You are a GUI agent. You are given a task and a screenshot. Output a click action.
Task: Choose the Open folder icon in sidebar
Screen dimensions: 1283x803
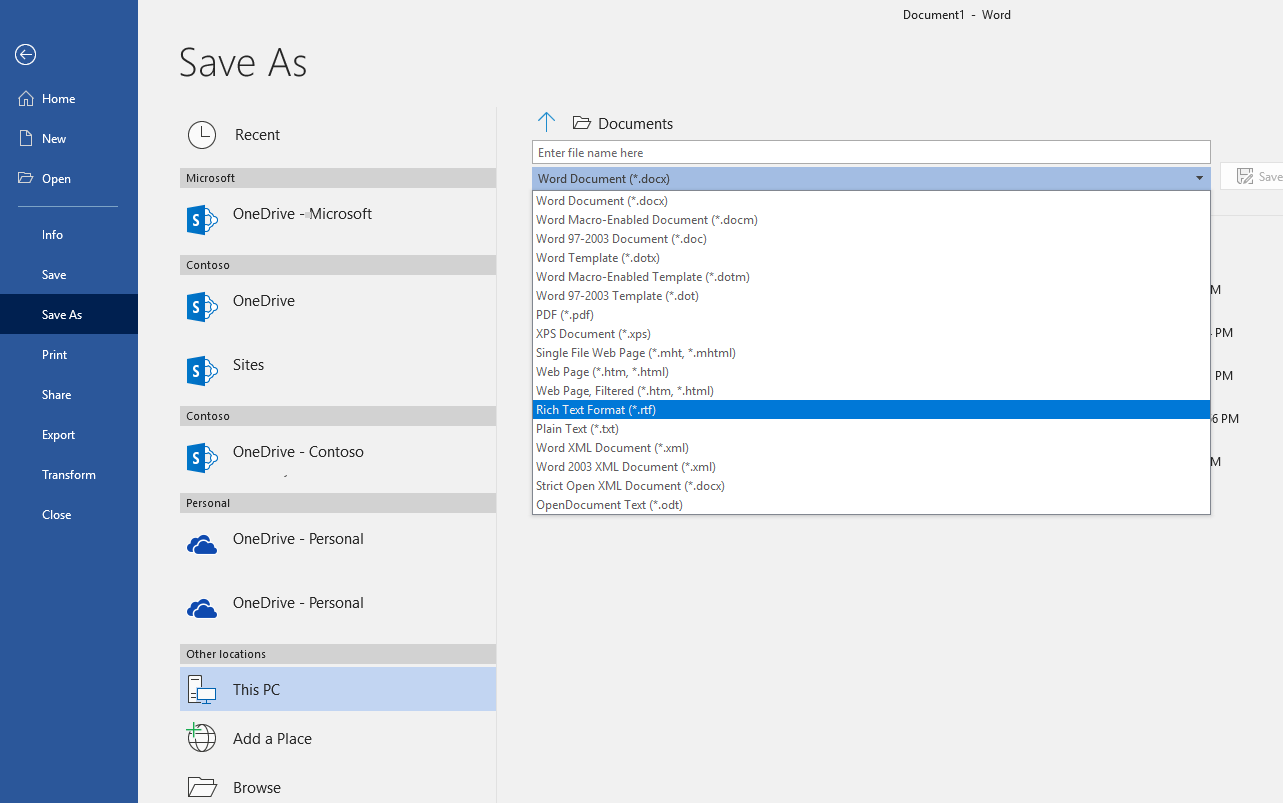26,179
